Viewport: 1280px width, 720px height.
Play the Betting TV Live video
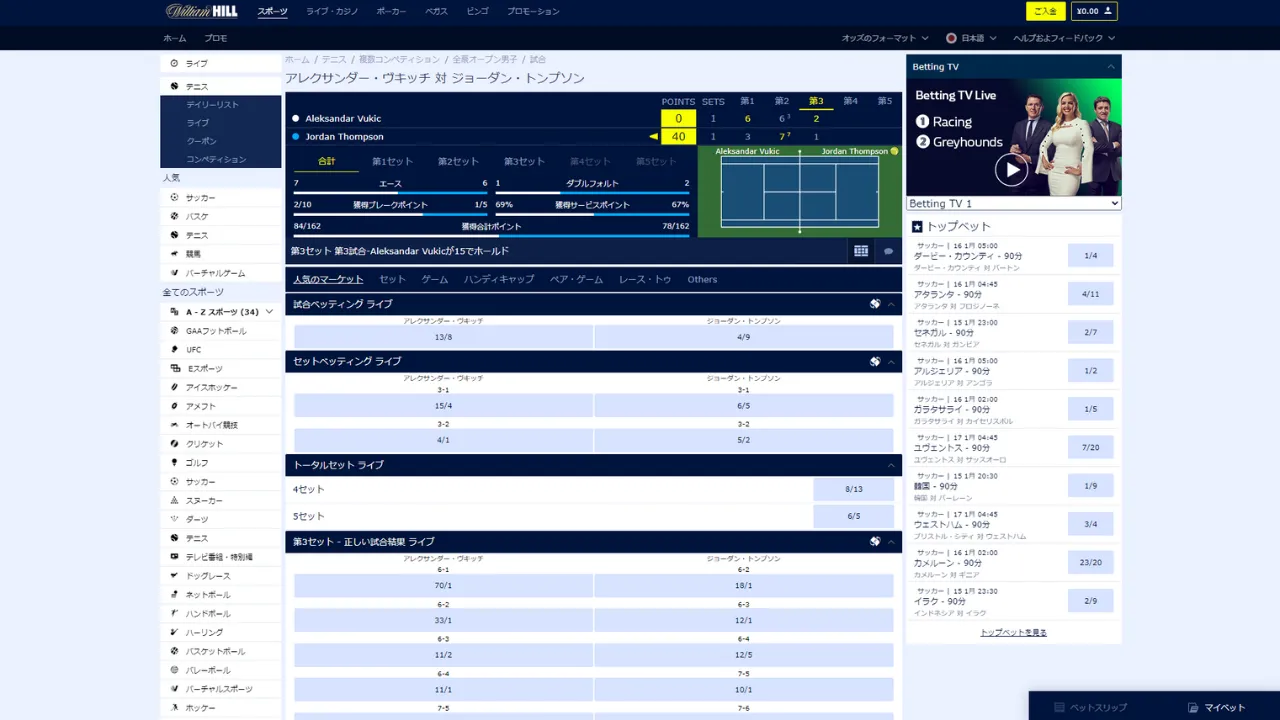pos(1011,170)
